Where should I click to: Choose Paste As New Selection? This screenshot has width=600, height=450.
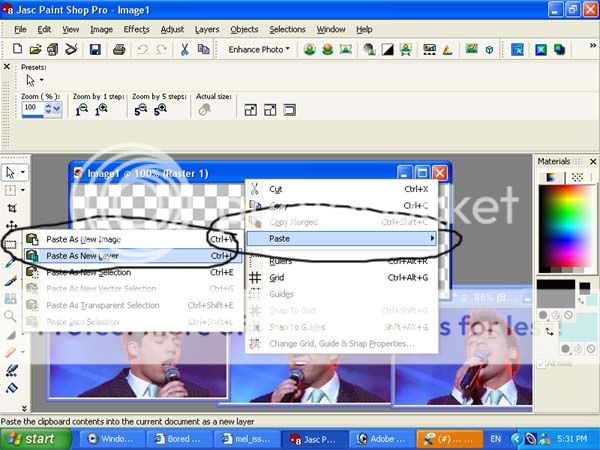[133, 272]
